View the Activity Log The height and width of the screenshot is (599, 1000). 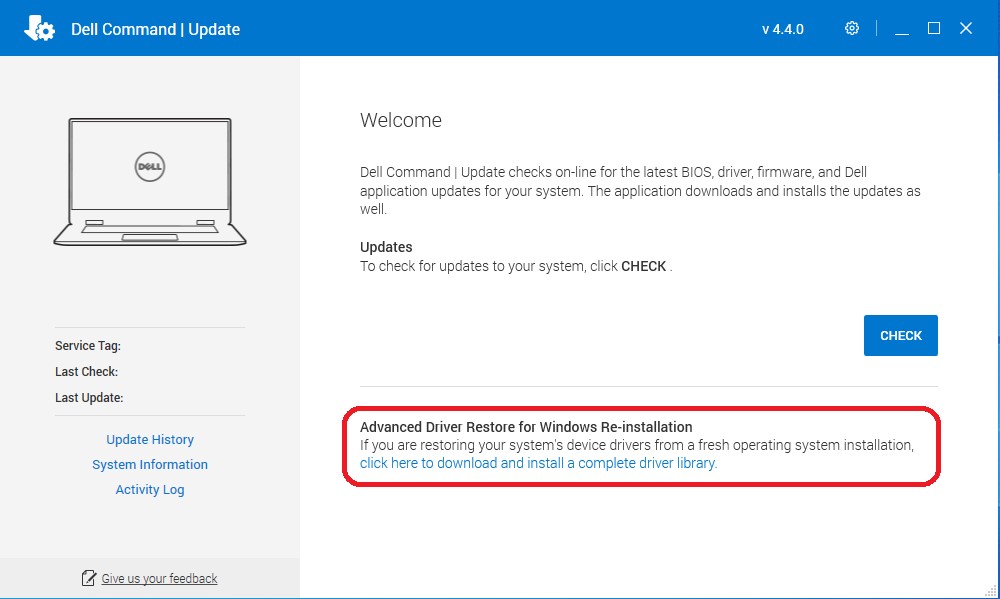150,489
